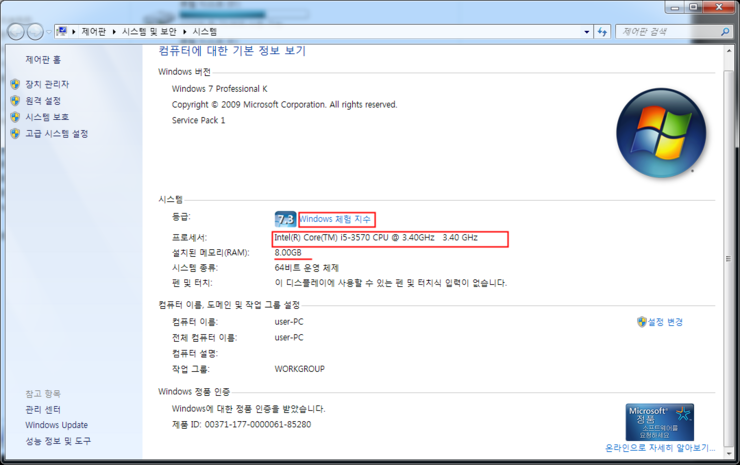Select Windows 7 Professional K text

(219, 89)
